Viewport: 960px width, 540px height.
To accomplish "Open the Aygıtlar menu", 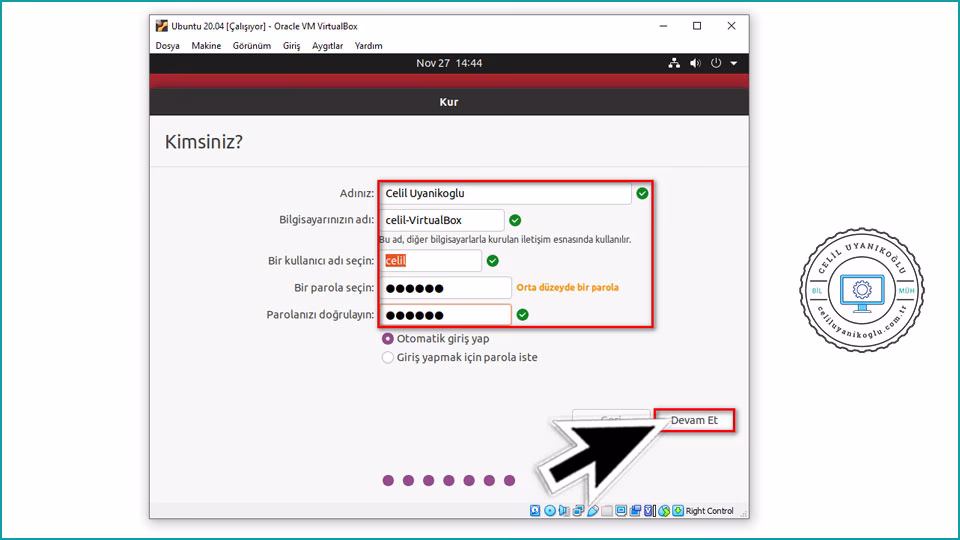I will click(x=328, y=46).
